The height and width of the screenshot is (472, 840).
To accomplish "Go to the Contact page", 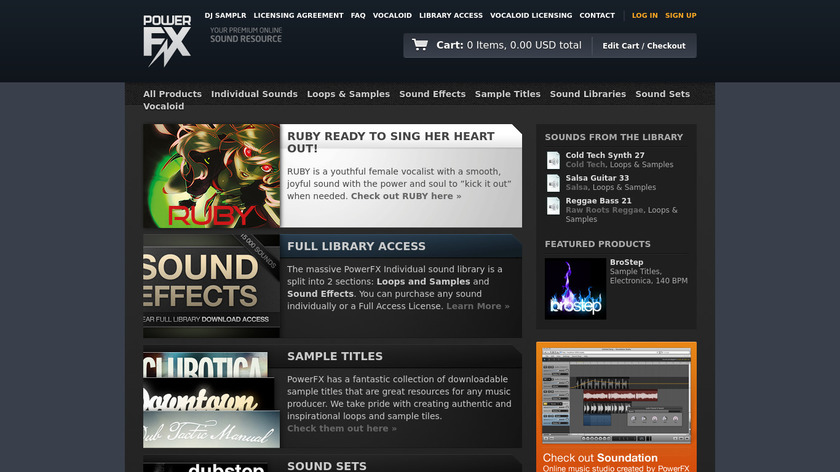I will (x=597, y=16).
